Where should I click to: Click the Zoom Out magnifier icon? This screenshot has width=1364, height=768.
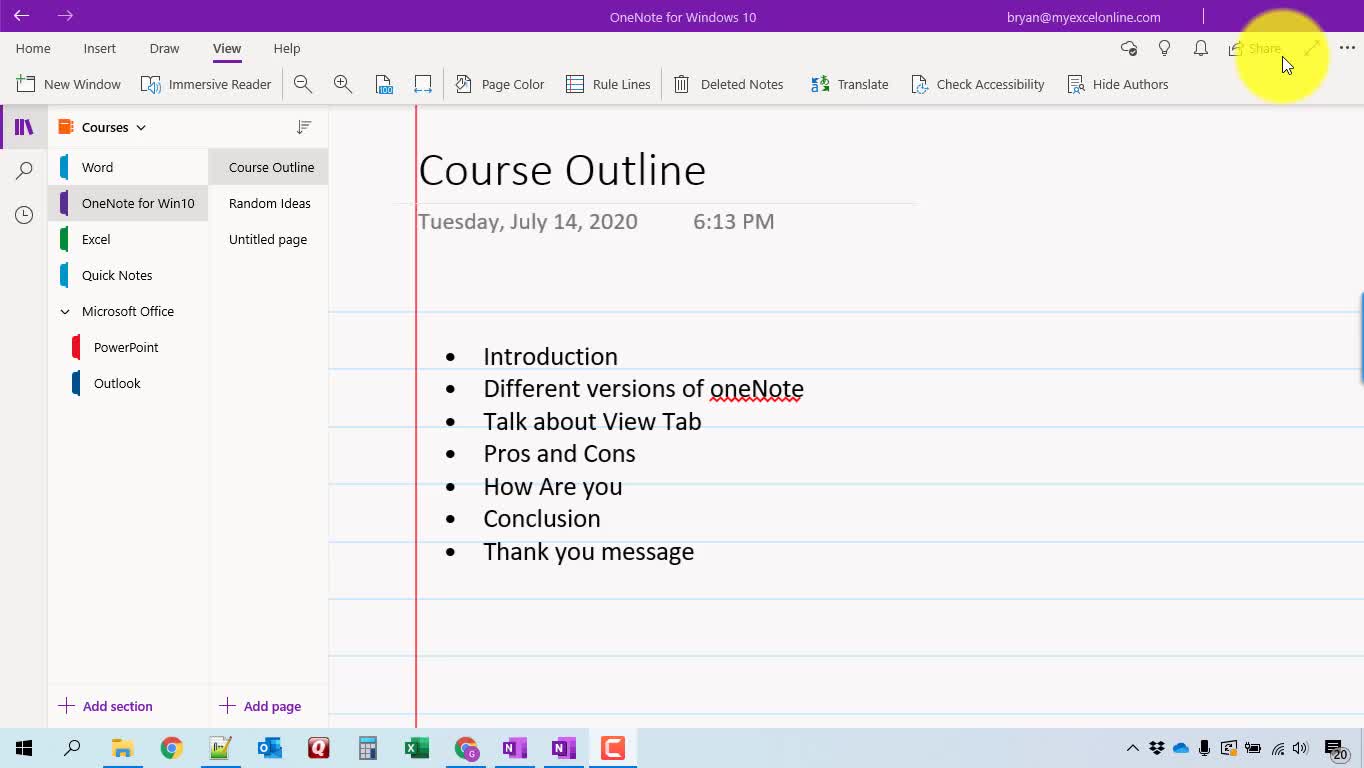(x=303, y=85)
